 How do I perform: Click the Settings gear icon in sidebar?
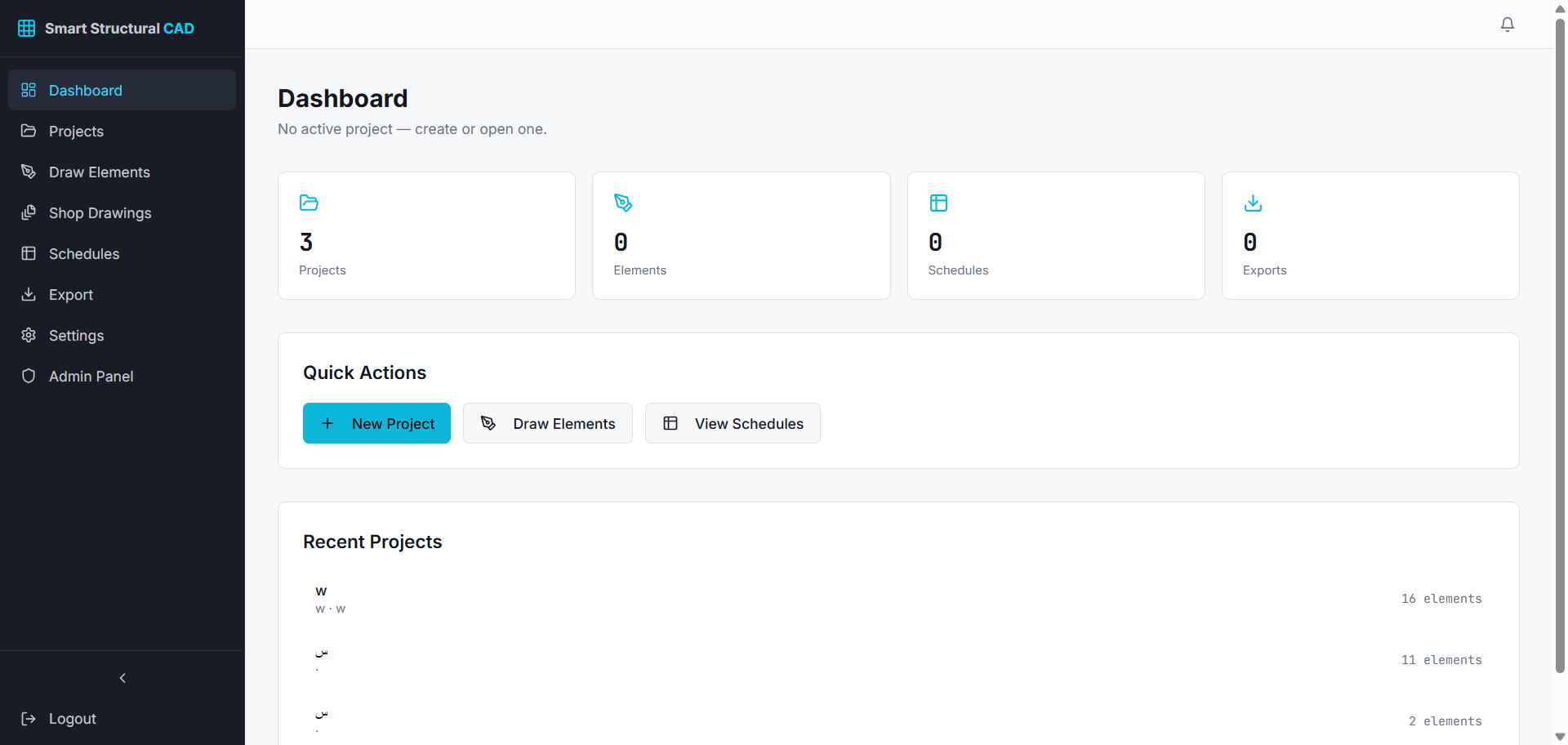tap(29, 335)
